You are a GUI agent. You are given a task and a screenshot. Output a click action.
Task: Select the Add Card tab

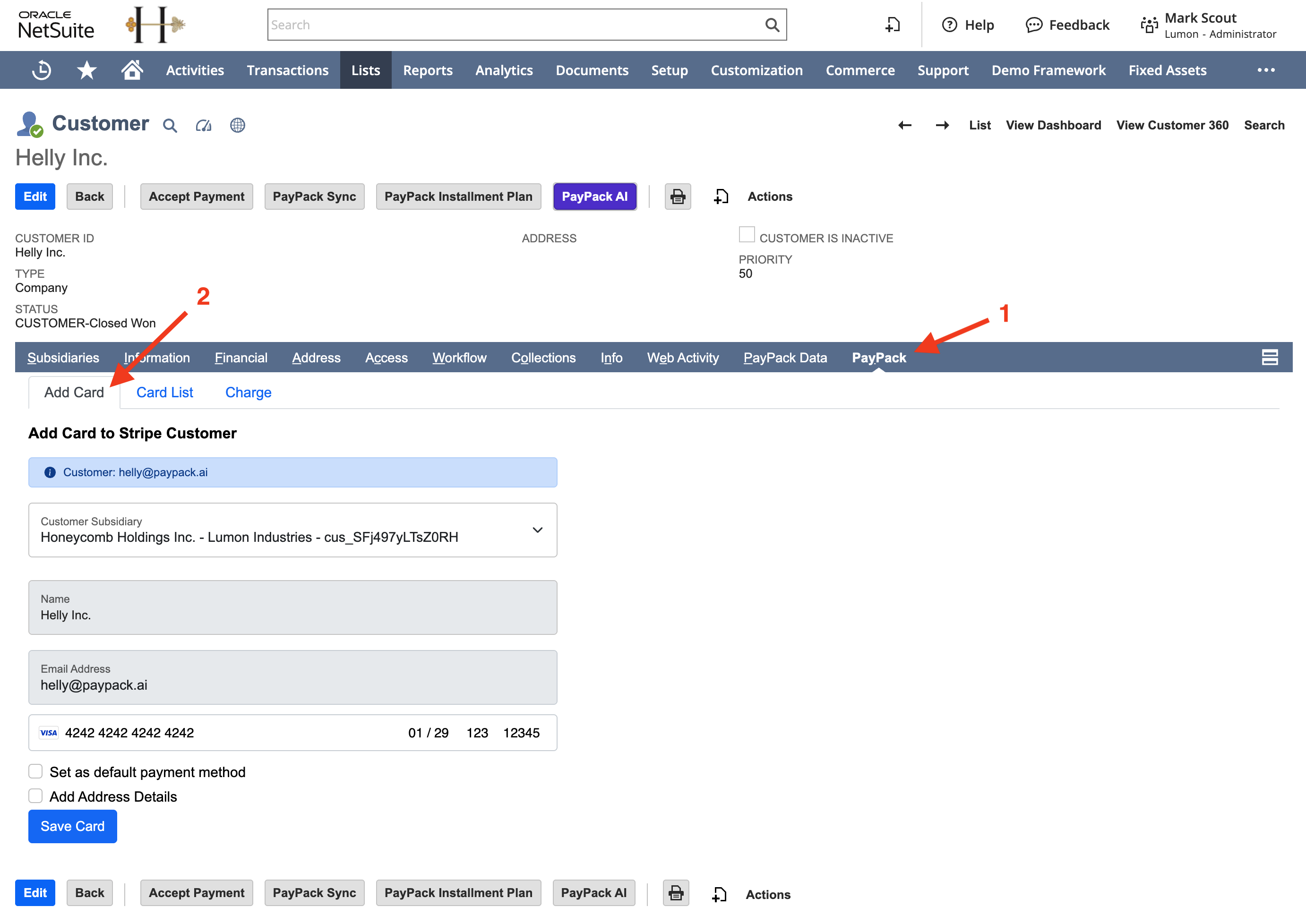pos(74,392)
